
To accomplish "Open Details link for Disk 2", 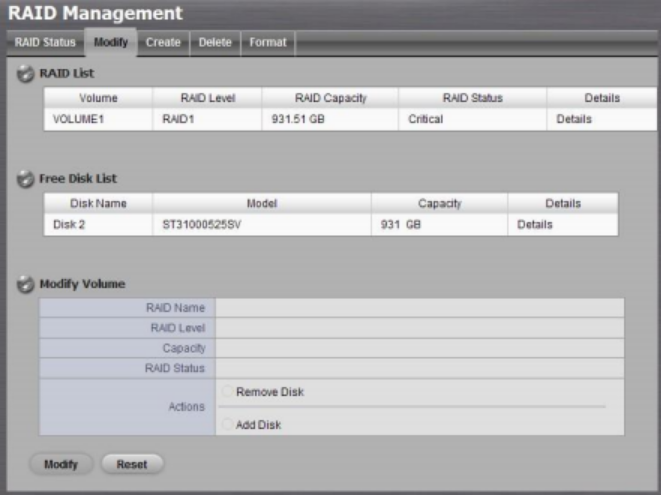I will click(x=535, y=225).
